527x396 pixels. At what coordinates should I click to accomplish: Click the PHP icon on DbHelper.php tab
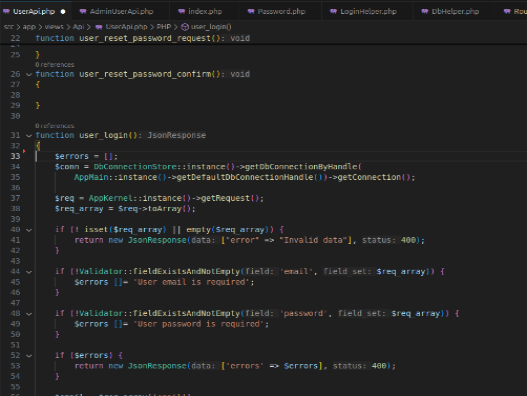(425, 11)
